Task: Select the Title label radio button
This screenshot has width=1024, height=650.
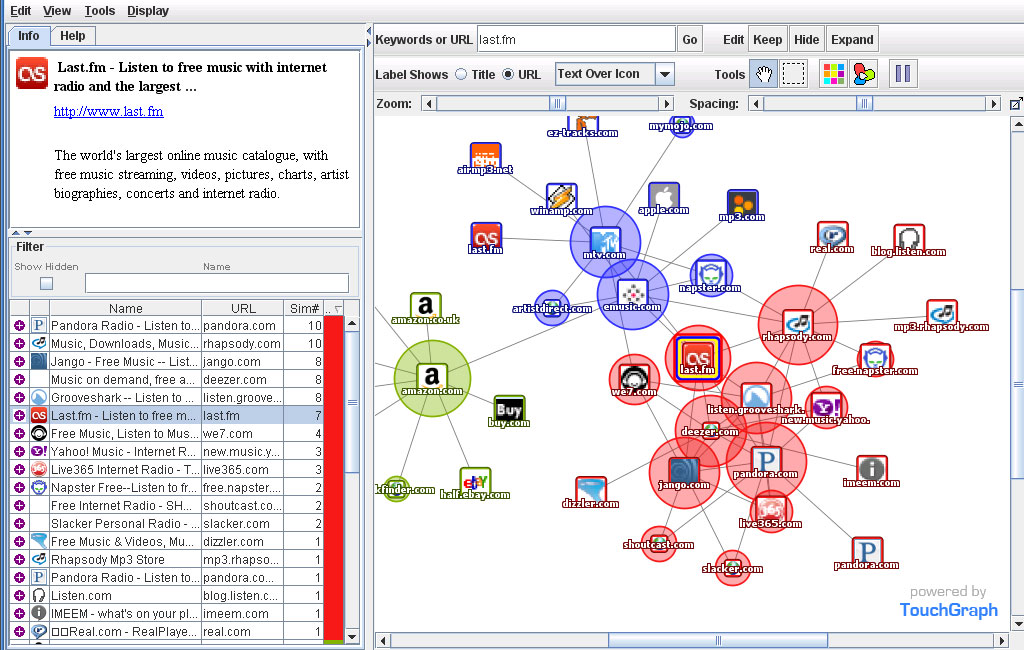Action: 461,74
